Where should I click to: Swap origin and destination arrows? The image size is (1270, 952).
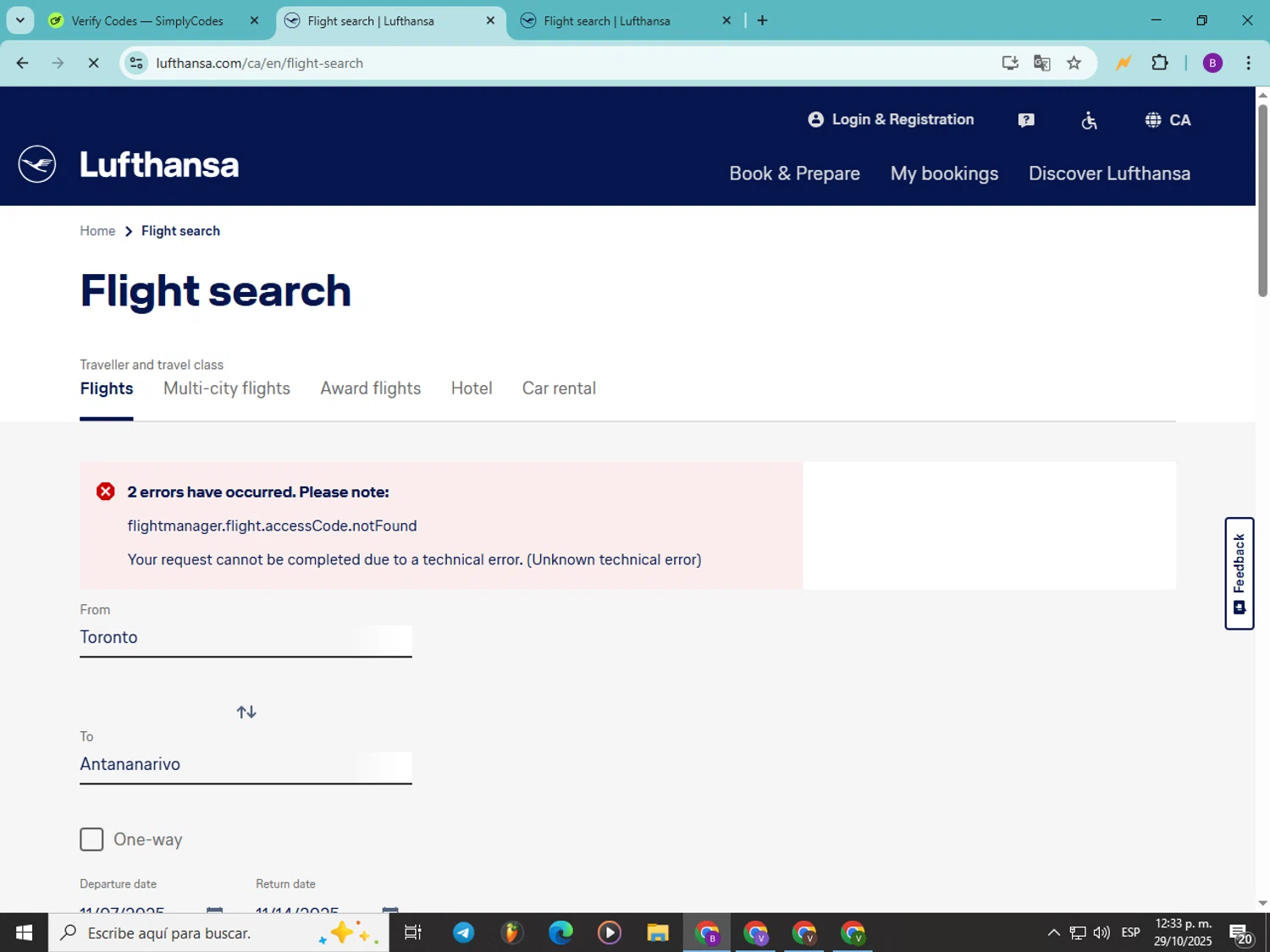[x=246, y=713]
